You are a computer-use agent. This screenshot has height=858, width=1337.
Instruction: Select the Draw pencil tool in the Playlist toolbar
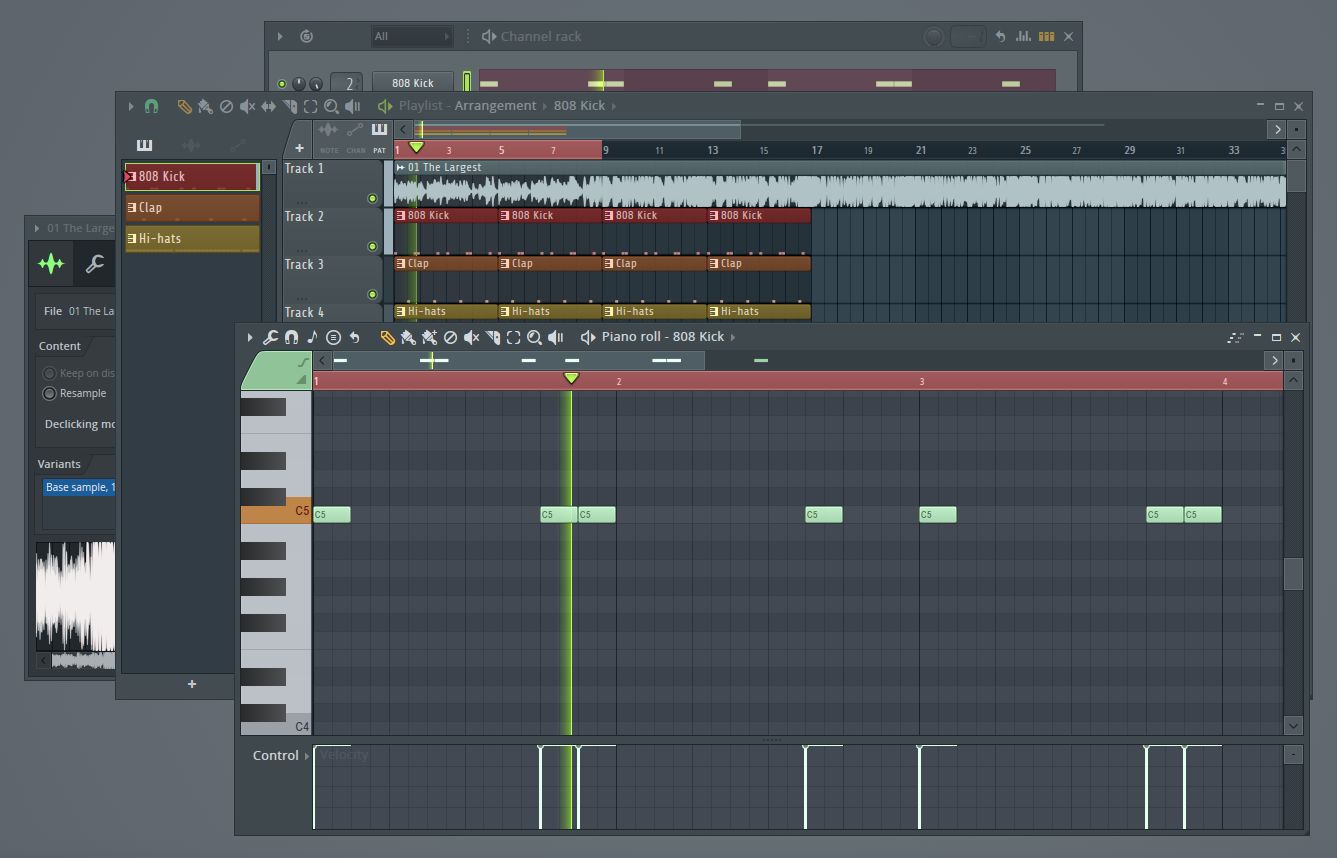click(185, 106)
